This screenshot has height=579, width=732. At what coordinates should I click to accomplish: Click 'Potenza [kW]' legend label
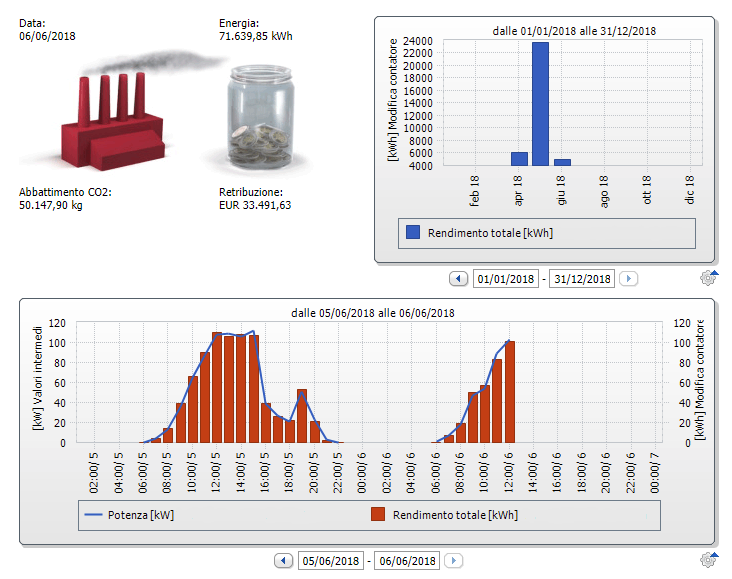tap(141, 515)
